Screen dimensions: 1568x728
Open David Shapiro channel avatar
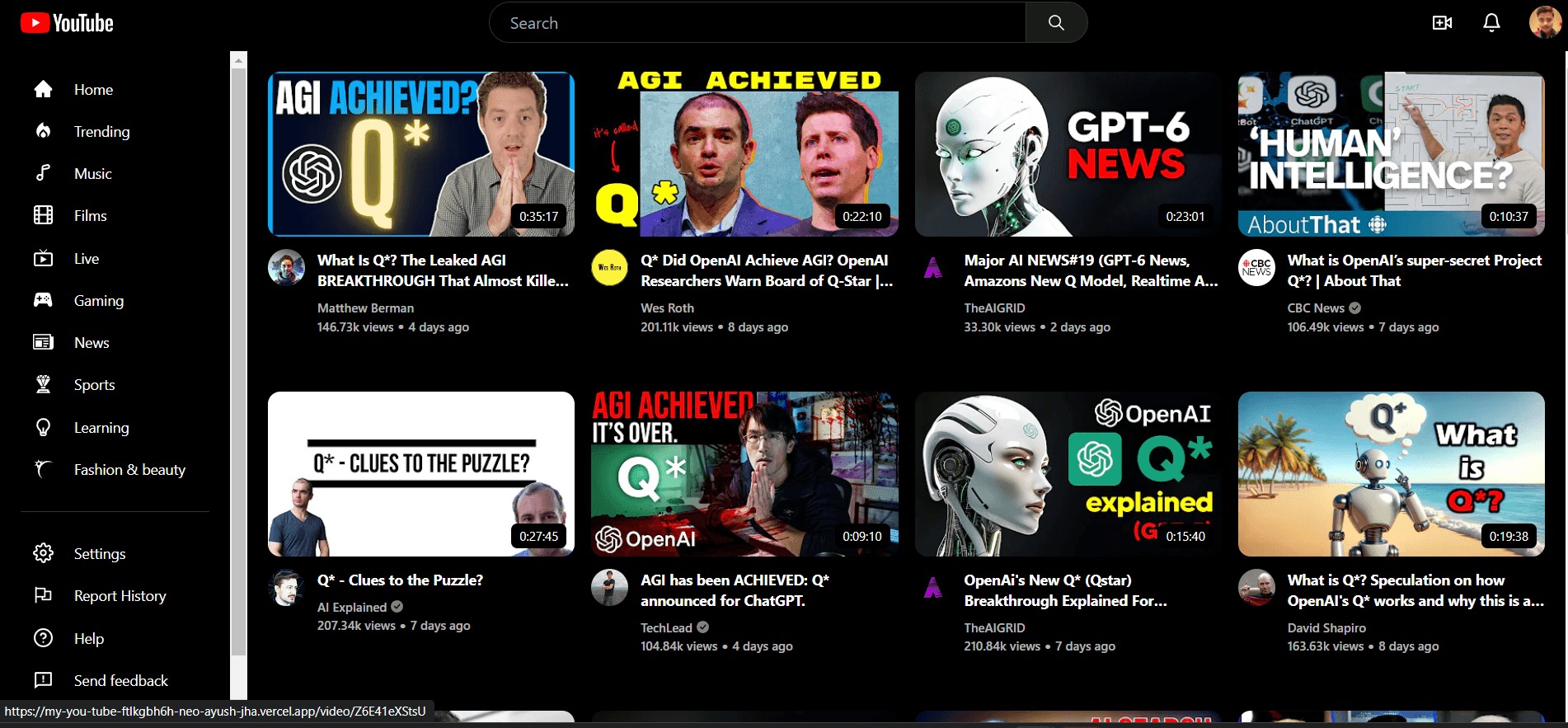pyautogui.click(x=1256, y=588)
